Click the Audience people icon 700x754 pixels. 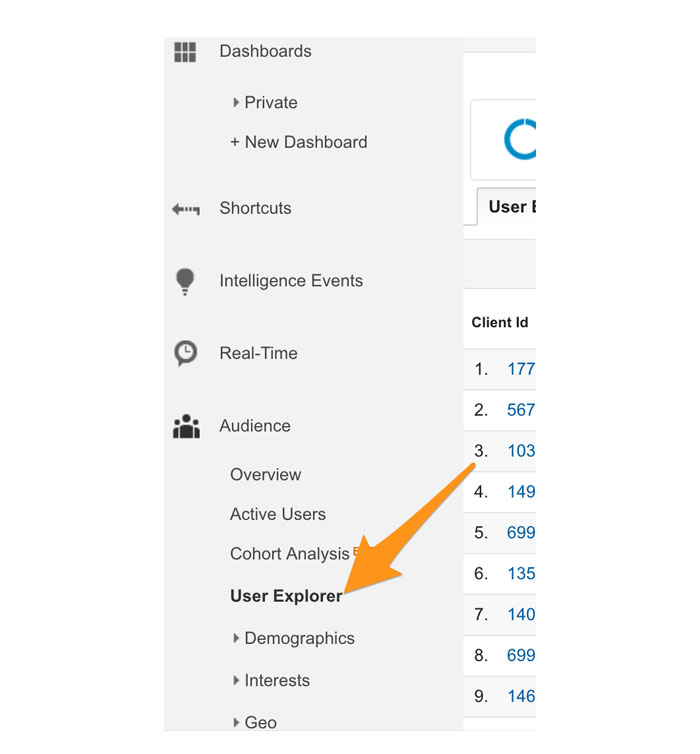tap(186, 427)
